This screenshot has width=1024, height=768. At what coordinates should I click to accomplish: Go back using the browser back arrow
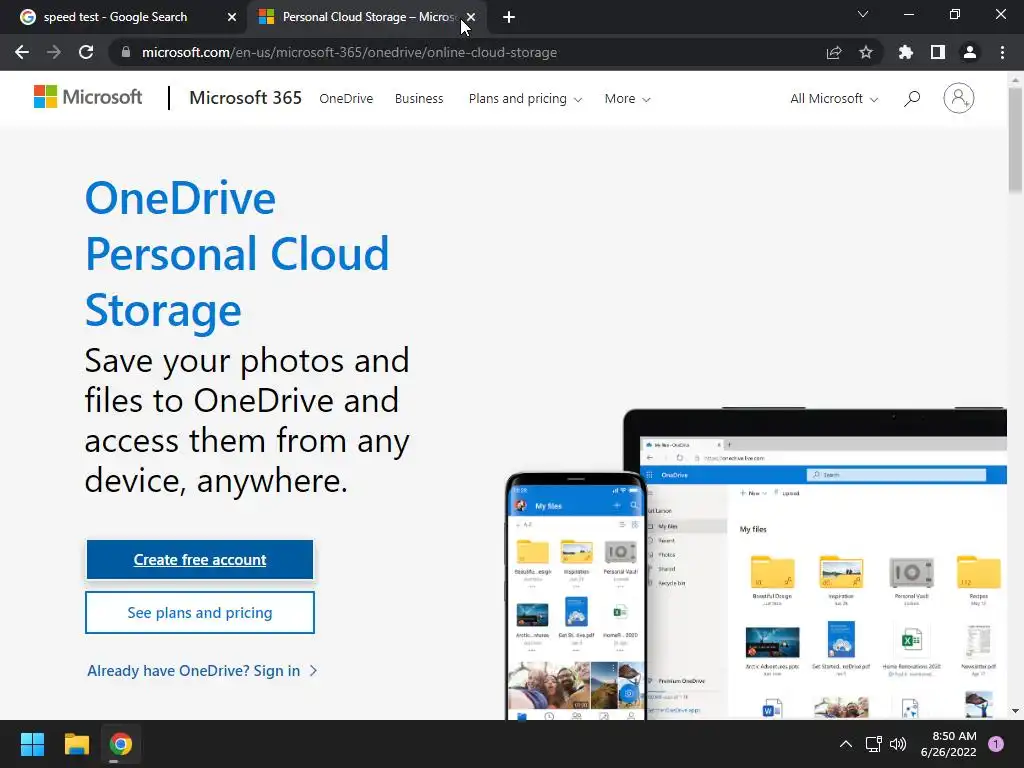[x=22, y=52]
